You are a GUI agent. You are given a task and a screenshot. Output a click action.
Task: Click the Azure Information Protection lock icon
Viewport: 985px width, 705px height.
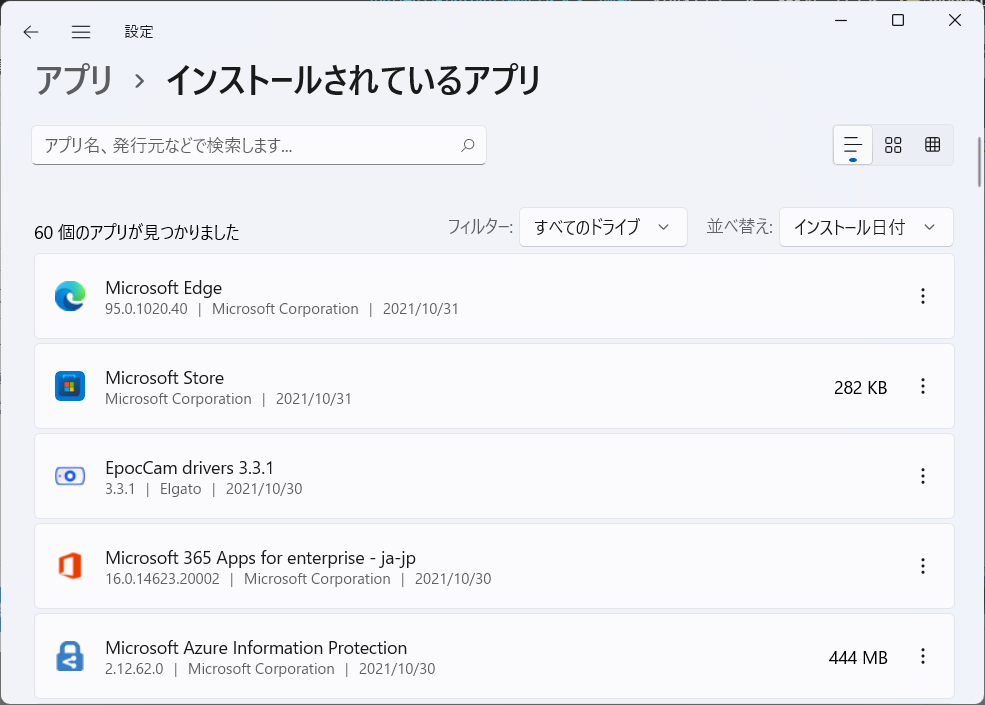(70, 656)
